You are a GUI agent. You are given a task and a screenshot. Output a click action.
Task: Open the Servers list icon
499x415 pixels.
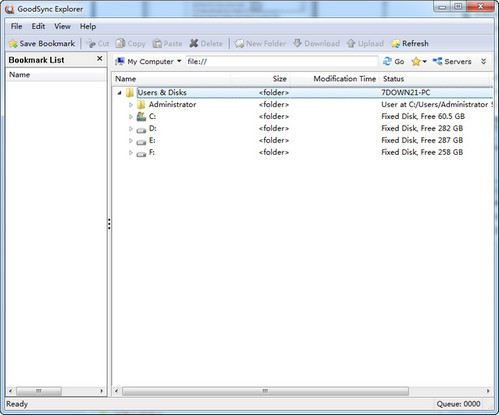tap(437, 61)
